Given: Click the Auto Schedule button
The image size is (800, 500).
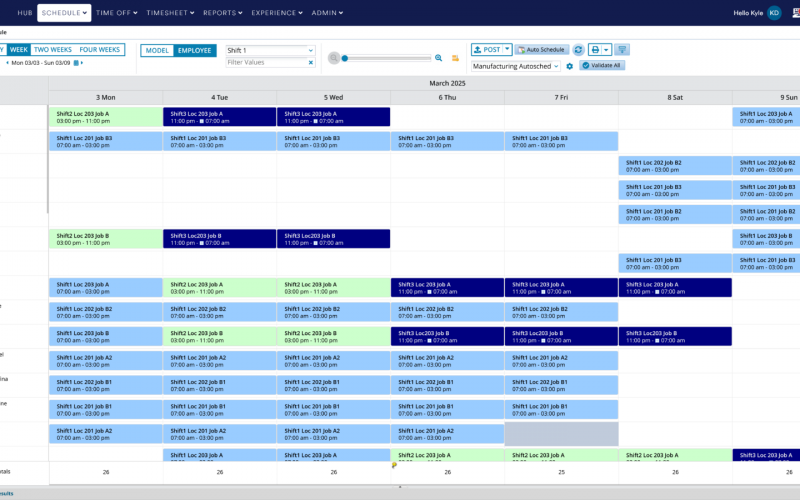Looking at the screenshot, I should click(x=541, y=49).
